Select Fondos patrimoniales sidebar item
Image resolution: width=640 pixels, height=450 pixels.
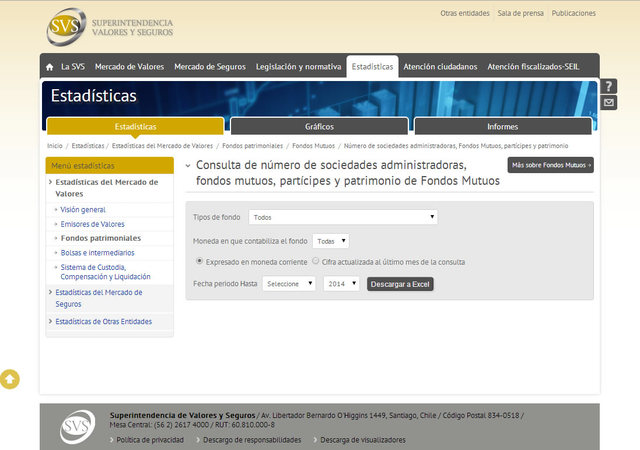click(x=101, y=238)
